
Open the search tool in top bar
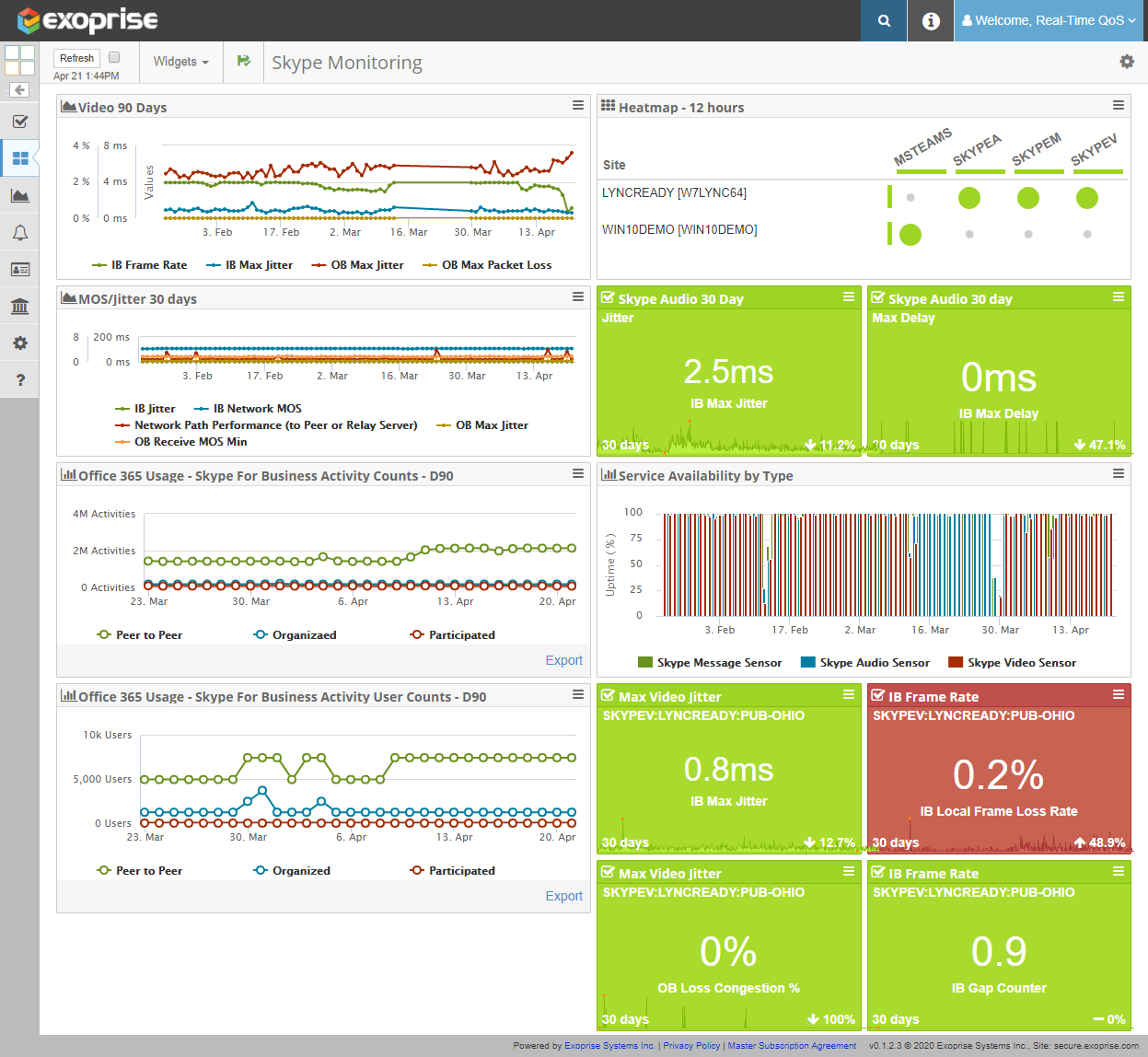coord(884,20)
